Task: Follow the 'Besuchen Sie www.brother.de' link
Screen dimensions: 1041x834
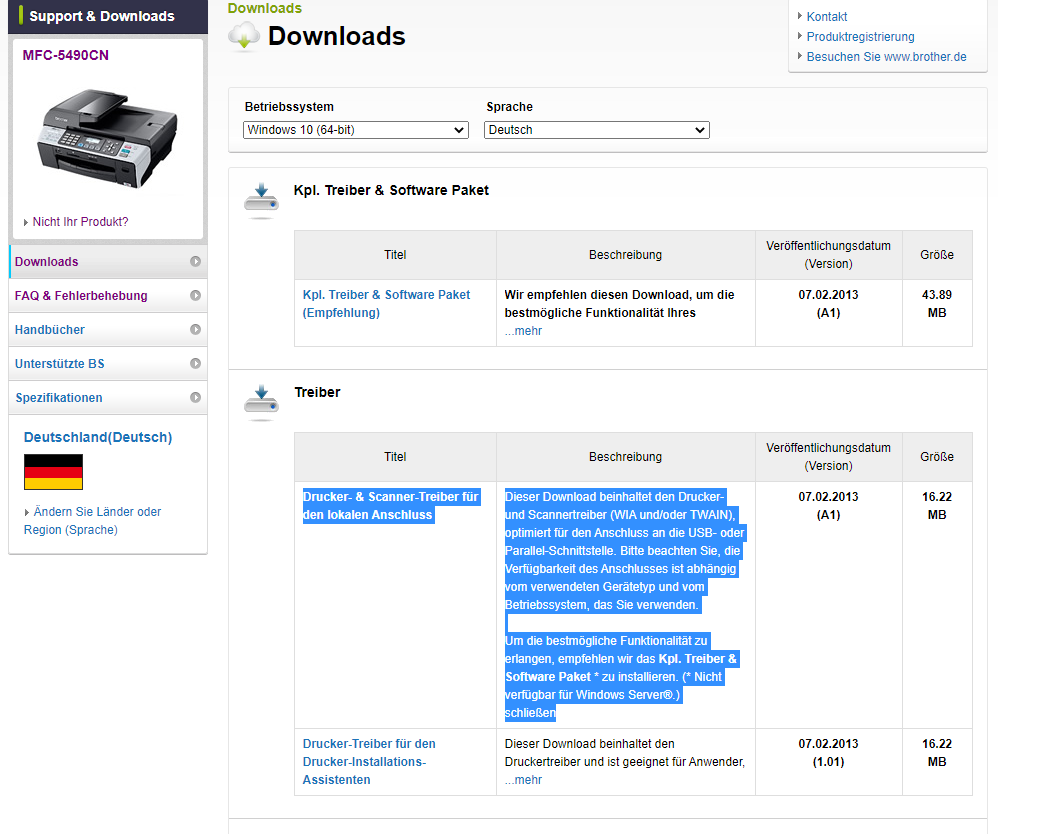Action: 886,56
